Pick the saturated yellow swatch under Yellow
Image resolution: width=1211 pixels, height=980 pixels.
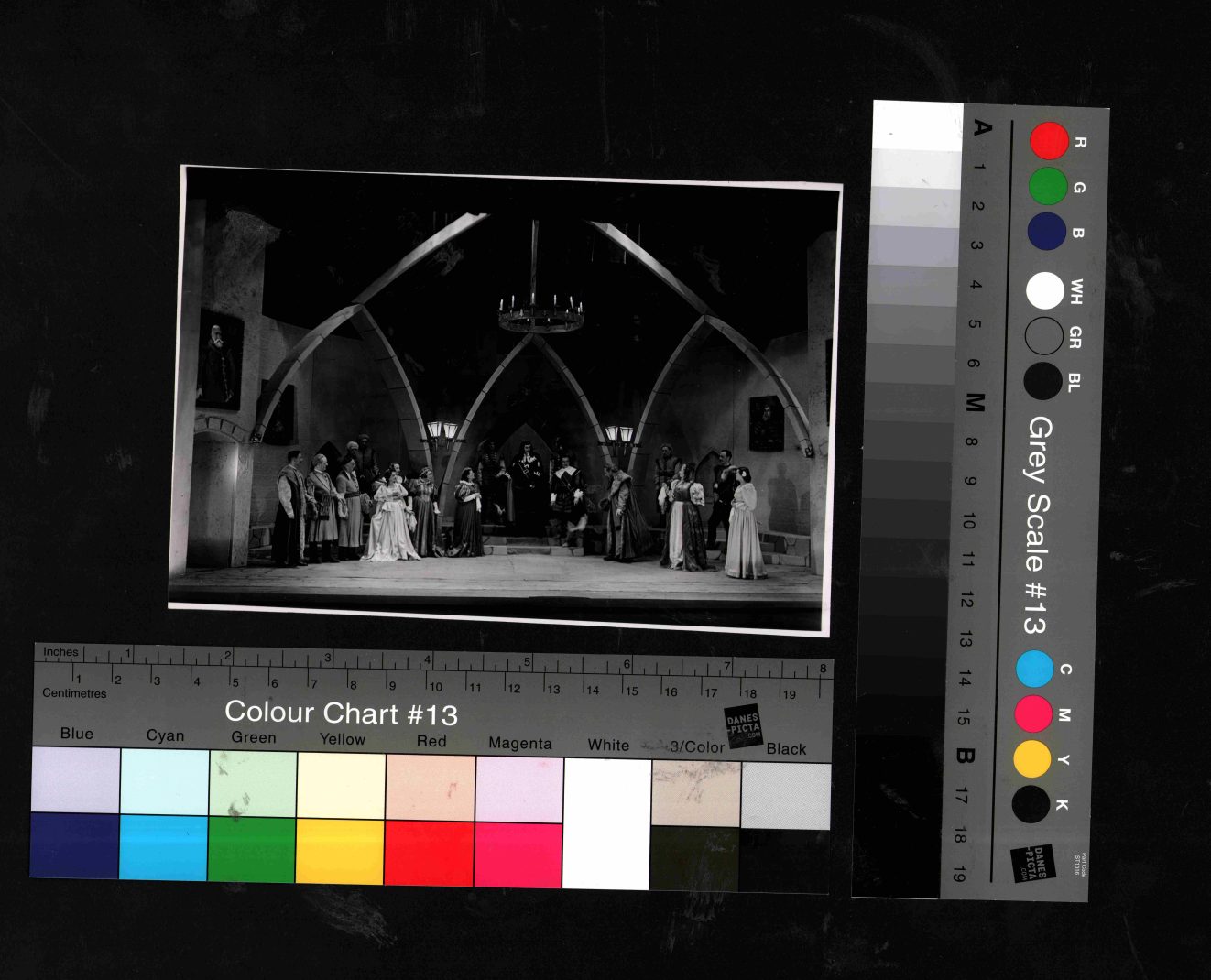(340, 851)
